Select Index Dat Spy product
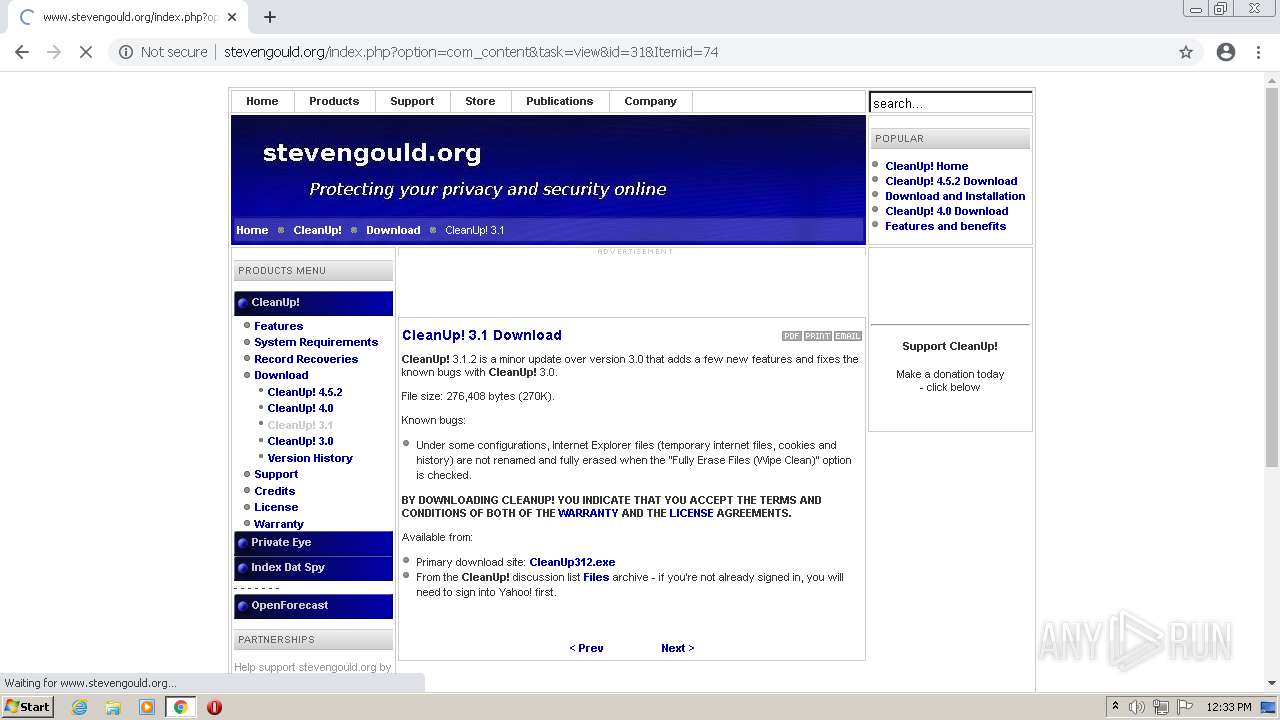 tap(313, 568)
